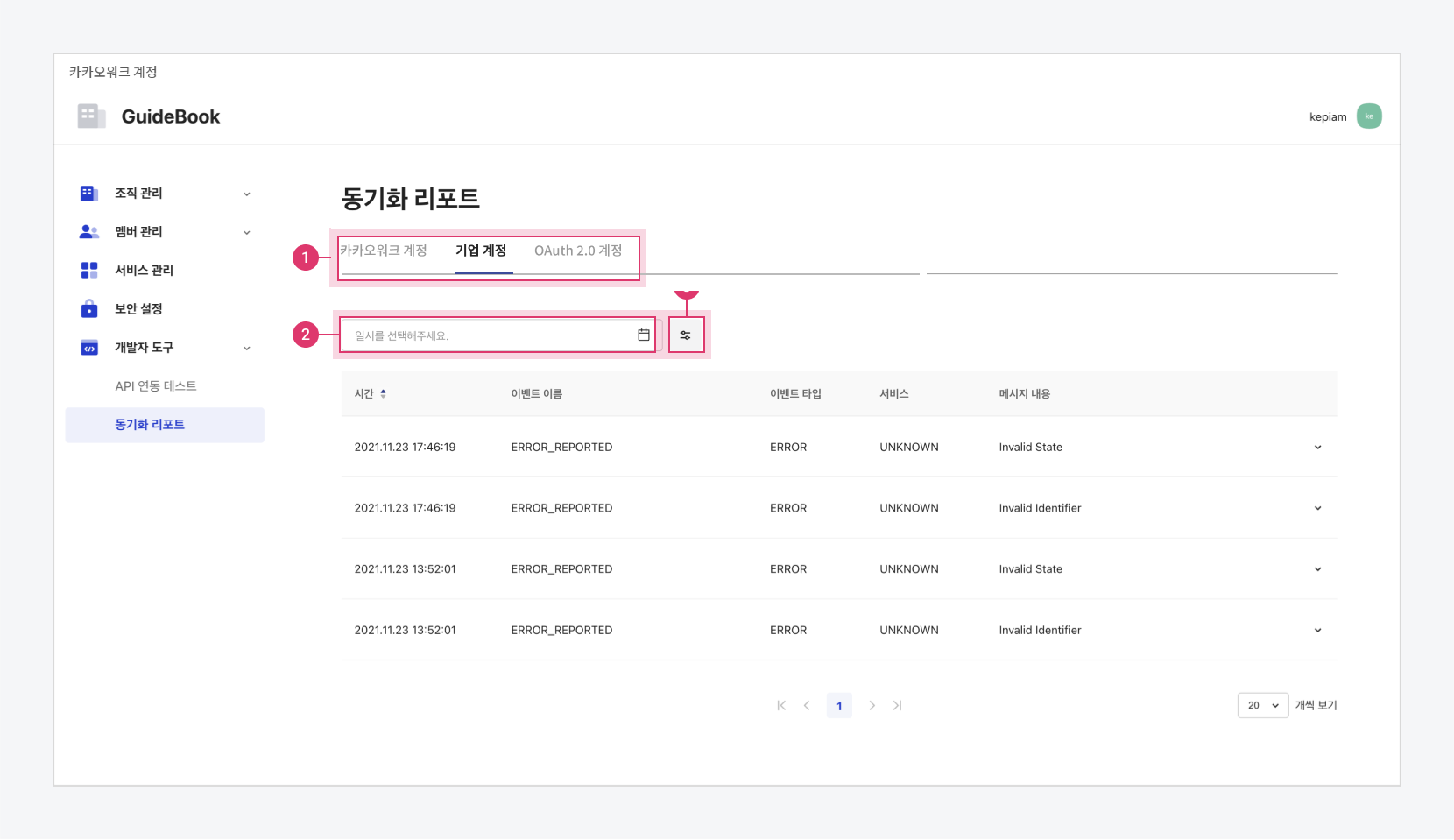
Task: Click UNKNOWN in last table row
Action: coord(909,631)
